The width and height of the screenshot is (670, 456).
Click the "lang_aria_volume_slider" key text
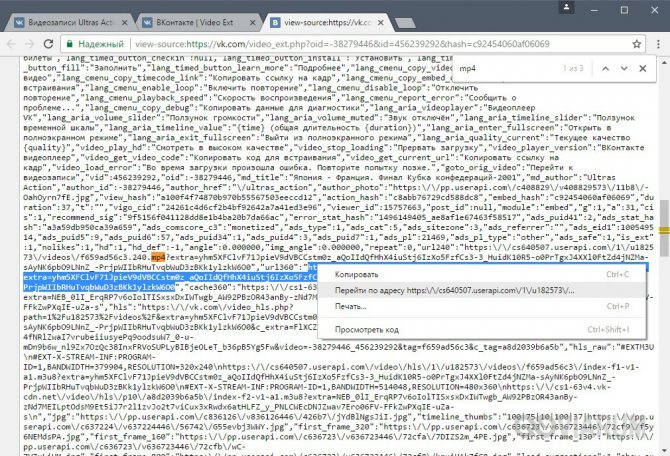point(102,118)
